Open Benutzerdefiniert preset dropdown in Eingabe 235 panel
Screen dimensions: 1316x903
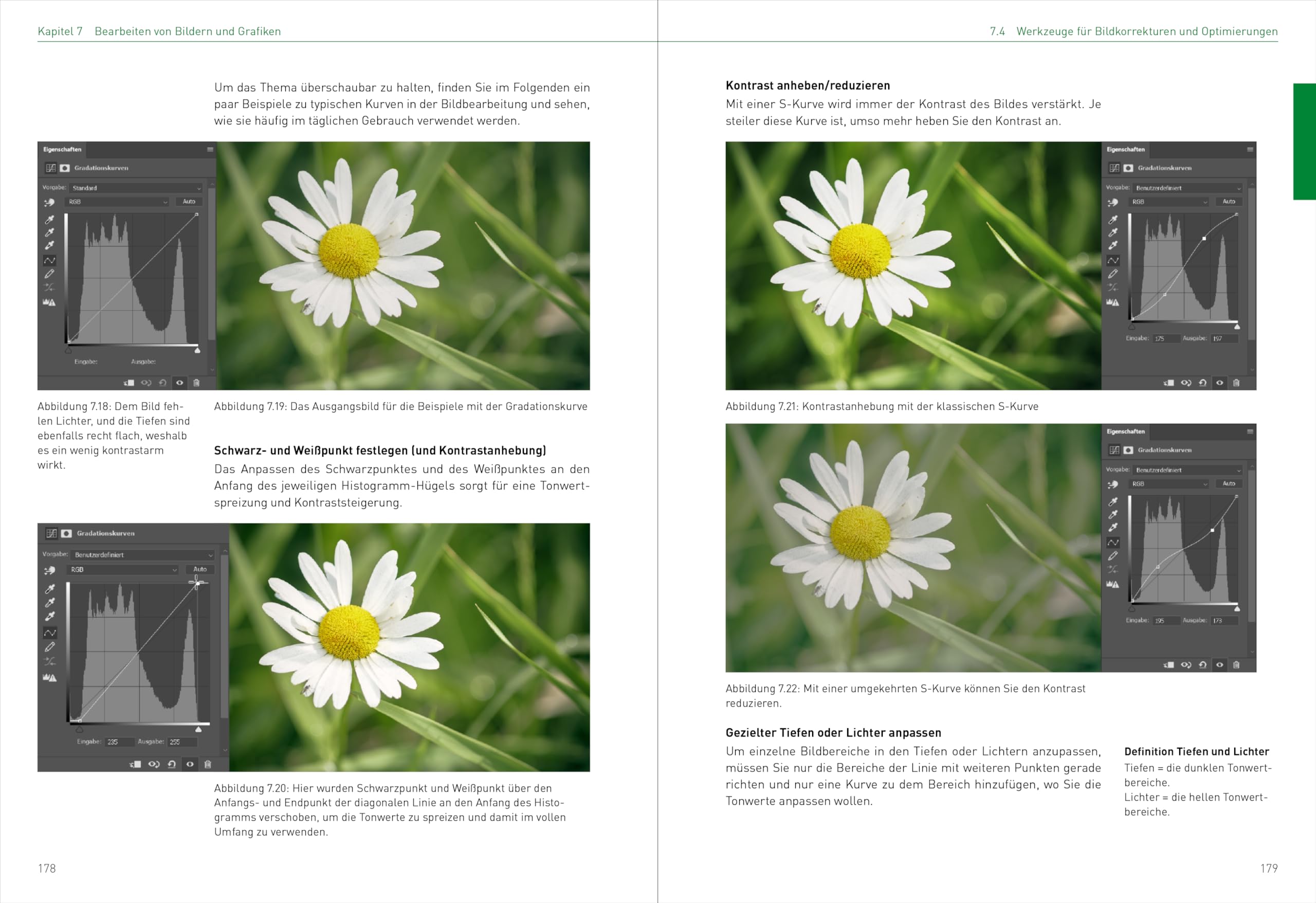point(143,554)
